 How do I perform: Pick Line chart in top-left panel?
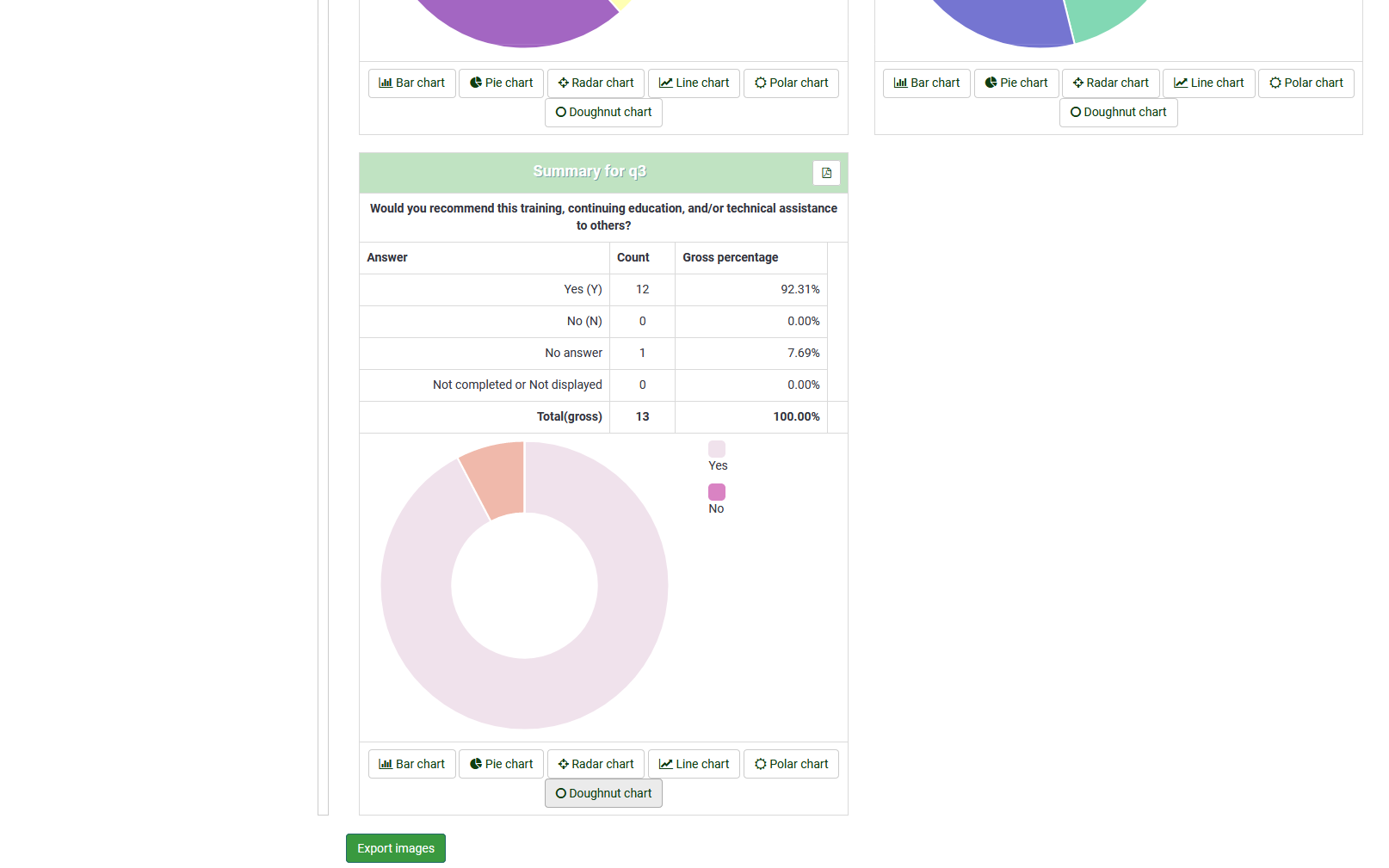tap(694, 83)
